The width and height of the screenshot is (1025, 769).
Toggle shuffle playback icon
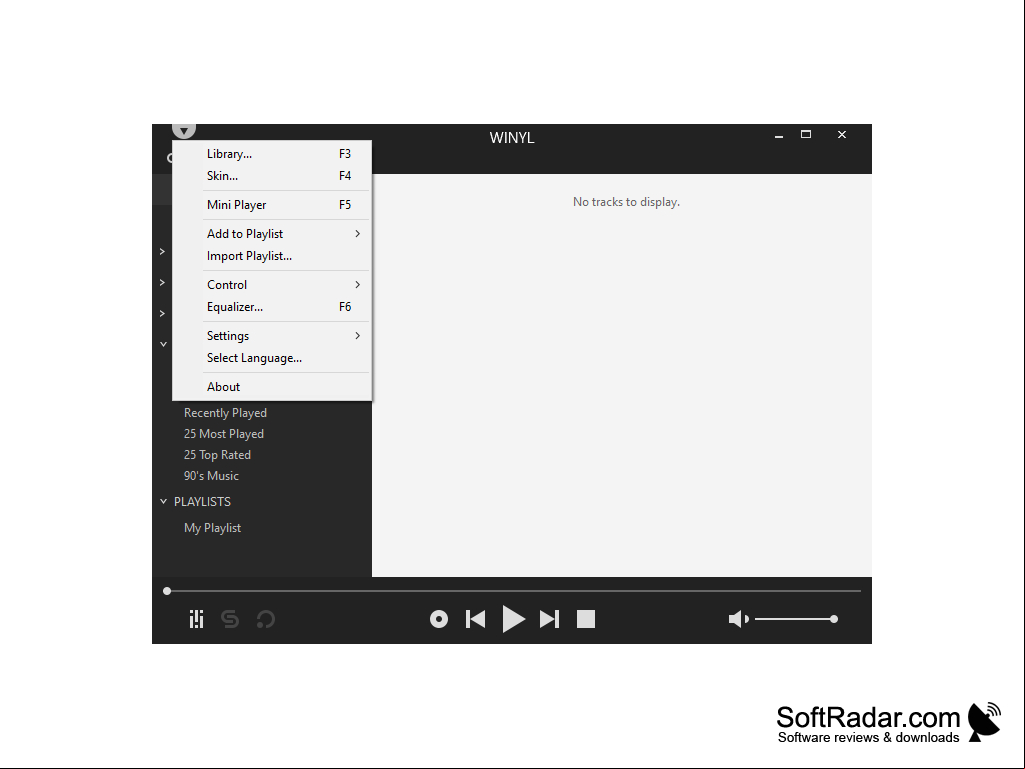[x=230, y=619]
